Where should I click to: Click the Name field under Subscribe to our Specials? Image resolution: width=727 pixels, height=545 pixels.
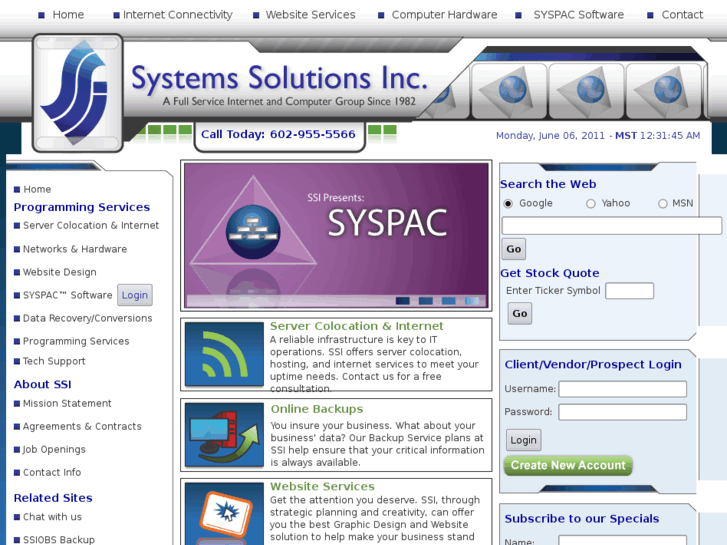622,540
